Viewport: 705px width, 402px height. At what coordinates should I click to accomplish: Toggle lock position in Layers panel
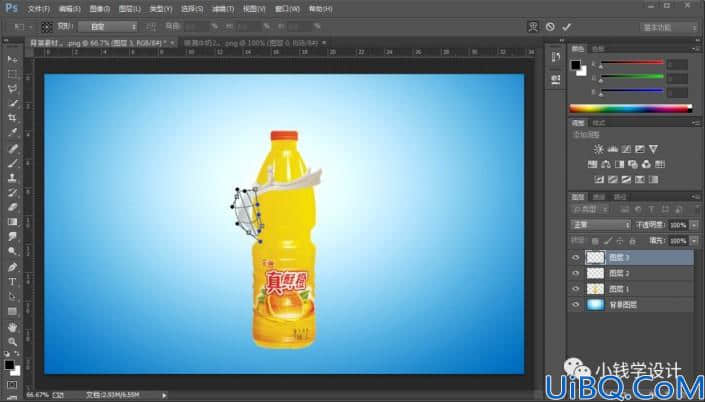point(620,241)
